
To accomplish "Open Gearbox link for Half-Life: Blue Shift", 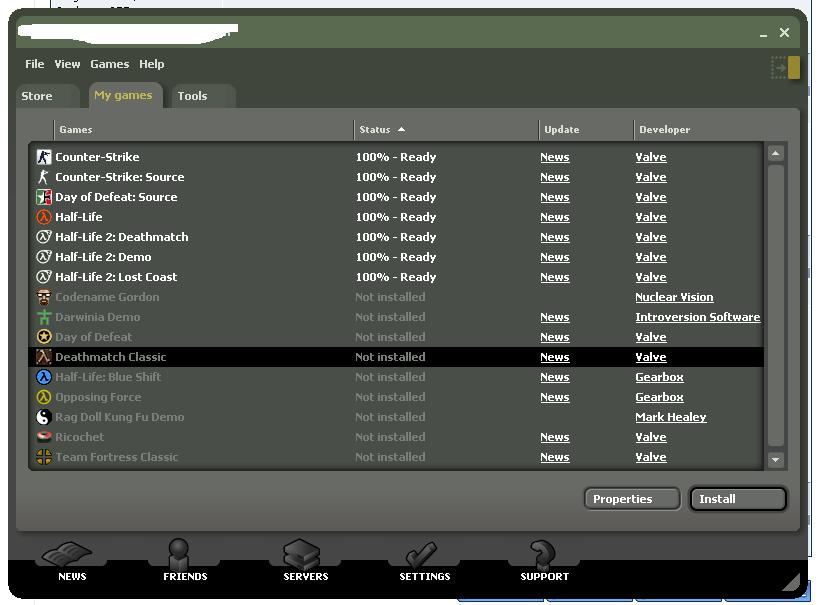I will click(x=659, y=377).
